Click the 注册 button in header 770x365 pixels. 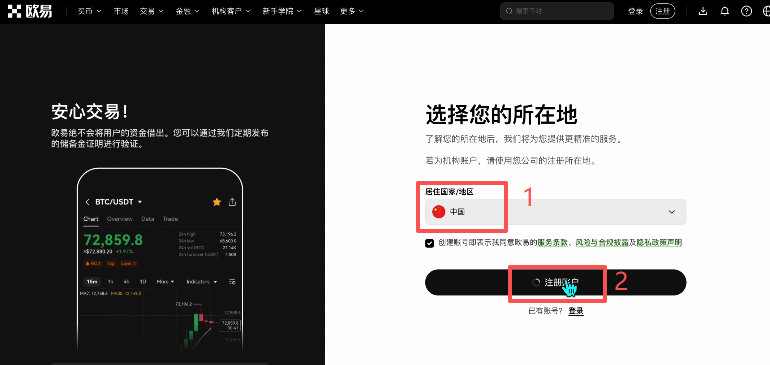point(663,11)
